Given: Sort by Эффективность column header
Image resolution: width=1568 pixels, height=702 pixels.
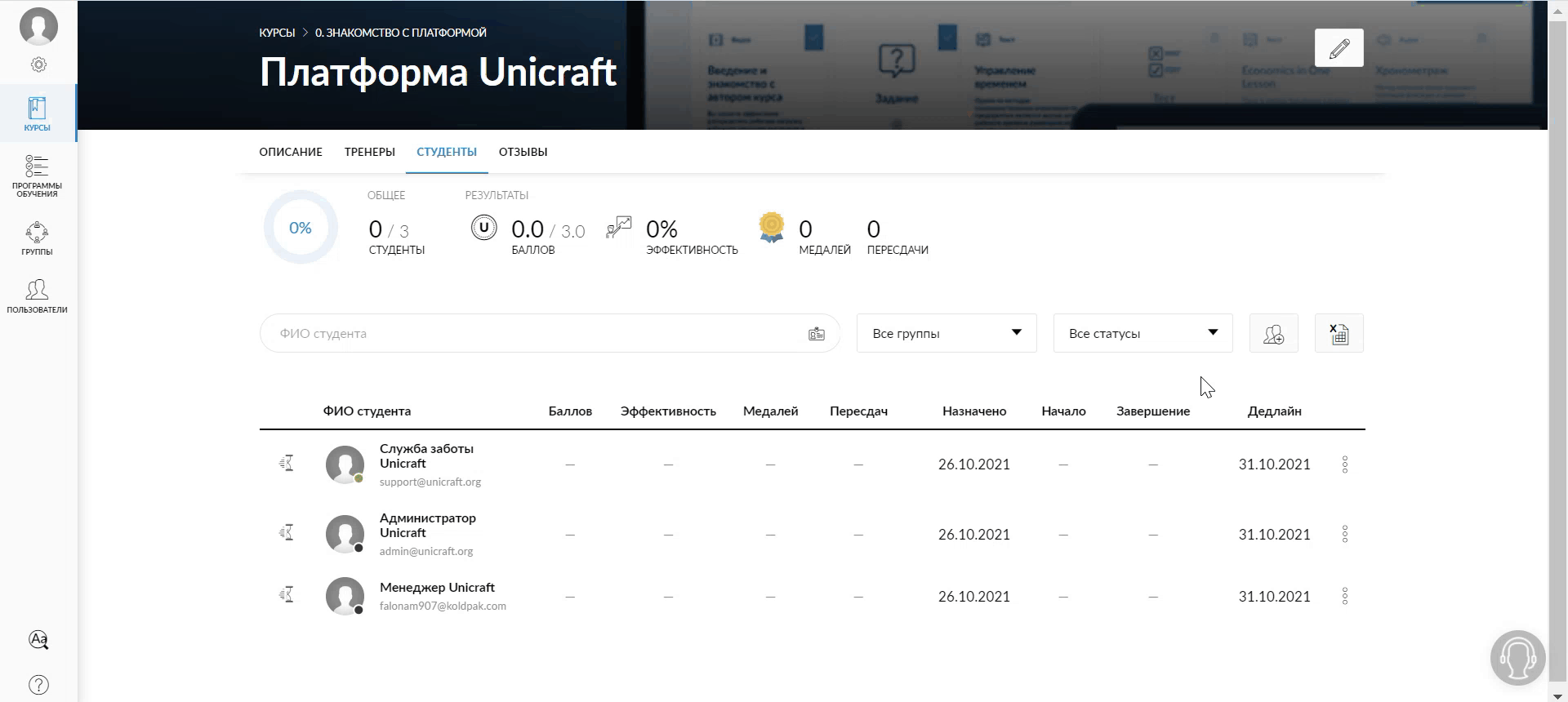Looking at the screenshot, I should [668, 411].
